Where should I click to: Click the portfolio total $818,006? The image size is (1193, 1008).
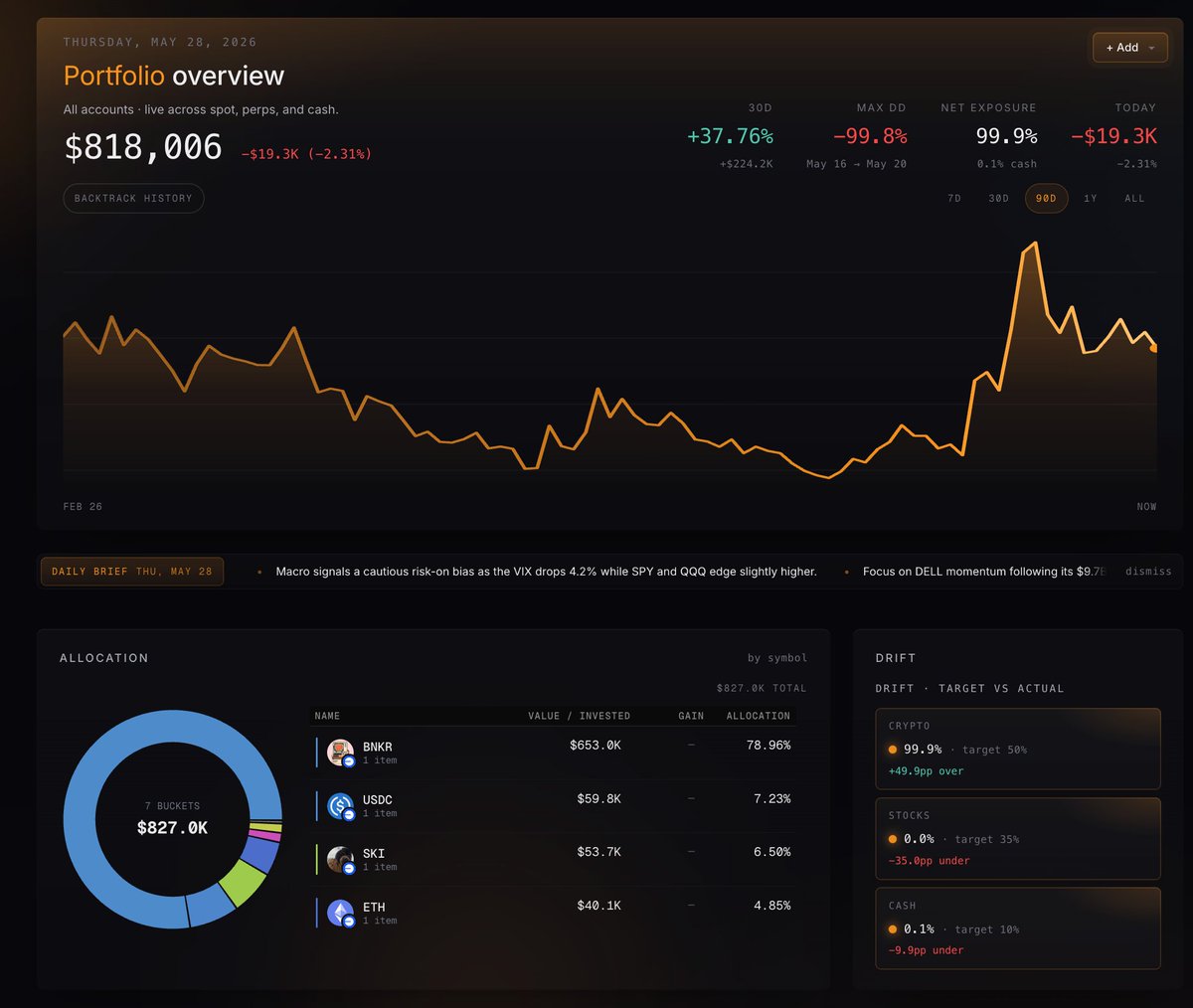(143, 147)
